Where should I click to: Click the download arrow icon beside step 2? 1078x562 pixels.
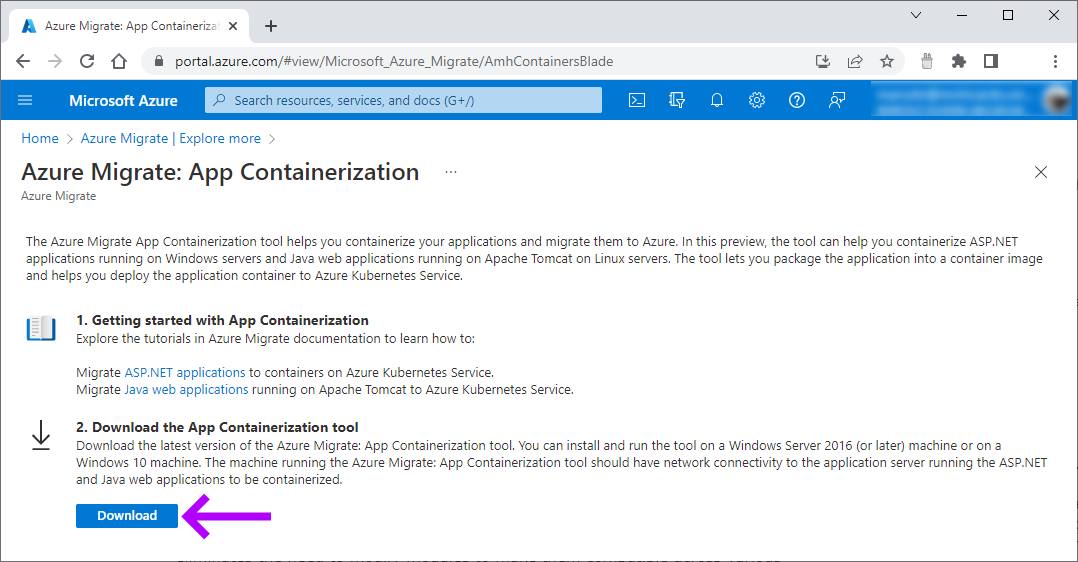click(41, 435)
